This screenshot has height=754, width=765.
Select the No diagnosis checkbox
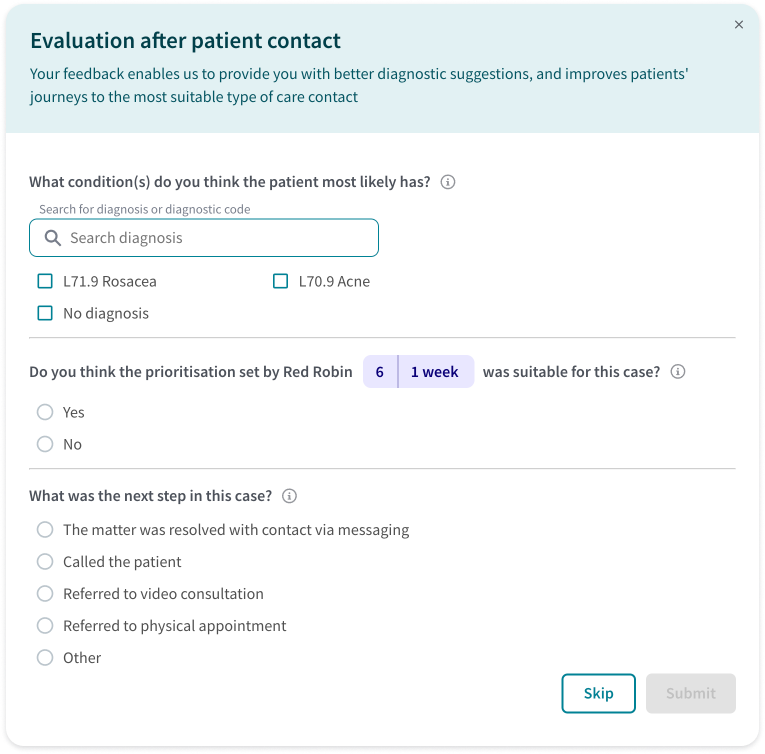[x=45, y=313]
